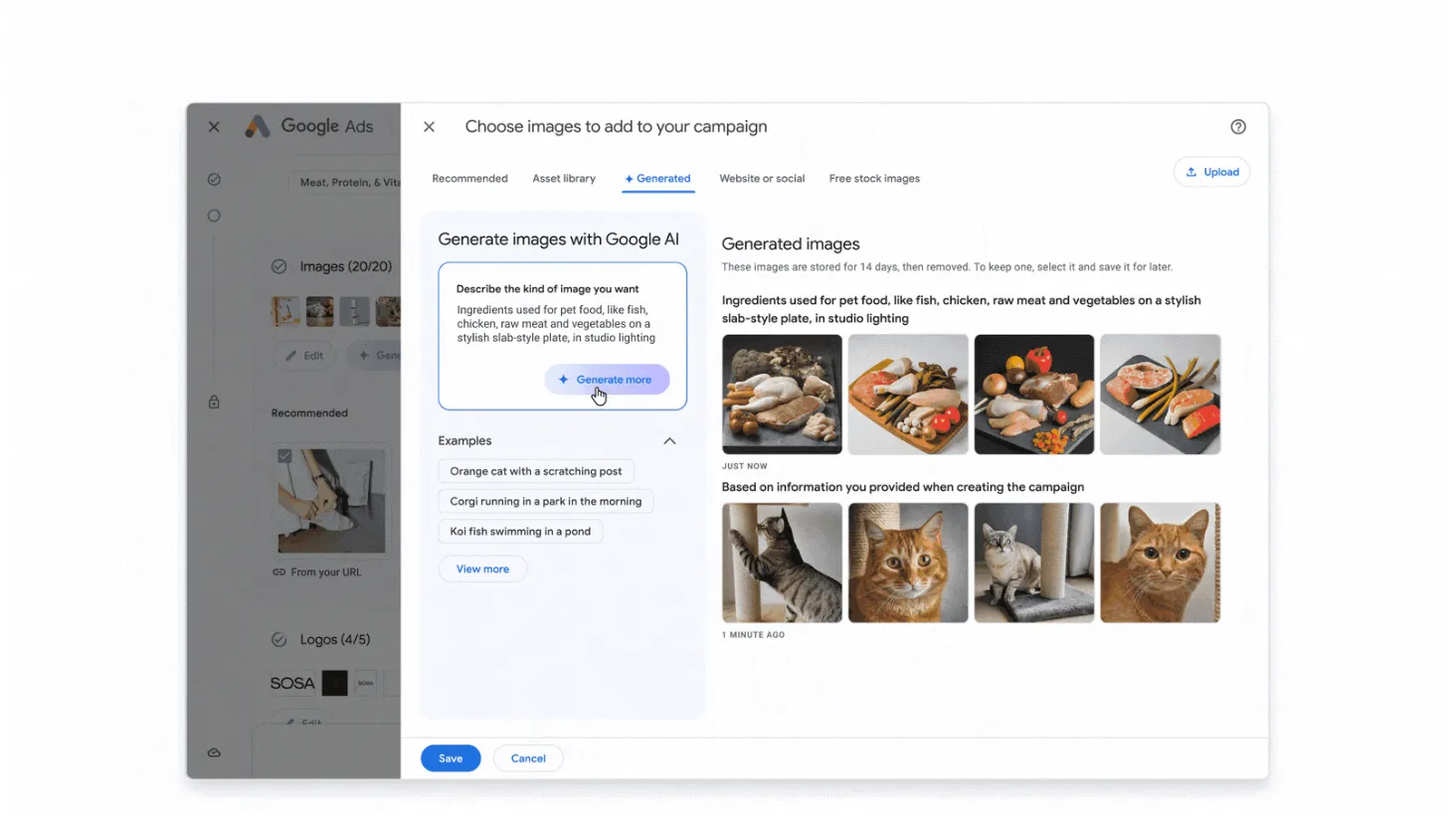Select the Generated tab

[657, 179]
